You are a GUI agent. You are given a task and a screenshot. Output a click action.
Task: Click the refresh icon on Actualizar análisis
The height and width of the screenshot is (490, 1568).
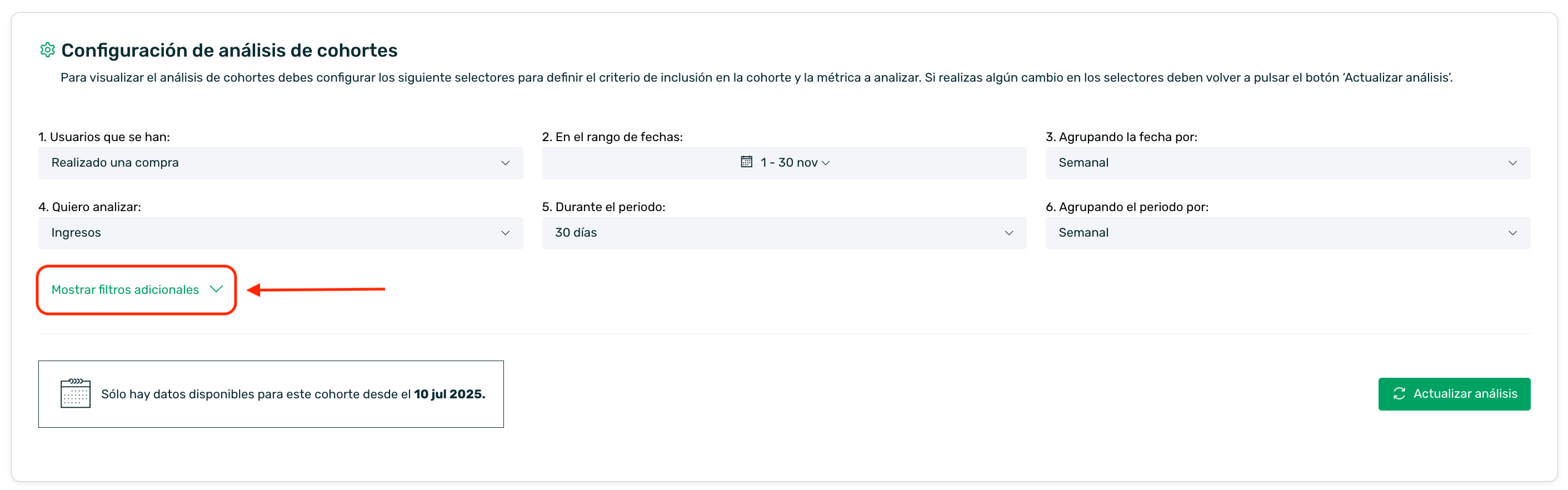1399,394
